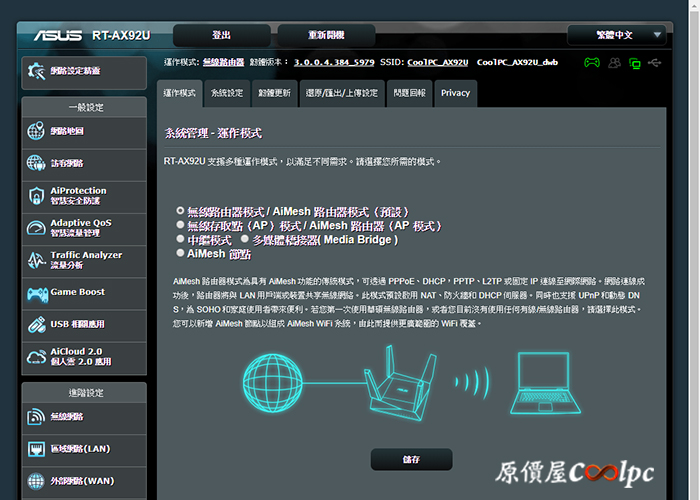Open the network setup wizard icon
Viewport: 700px width, 500px height.
pyautogui.click(x=36, y=71)
